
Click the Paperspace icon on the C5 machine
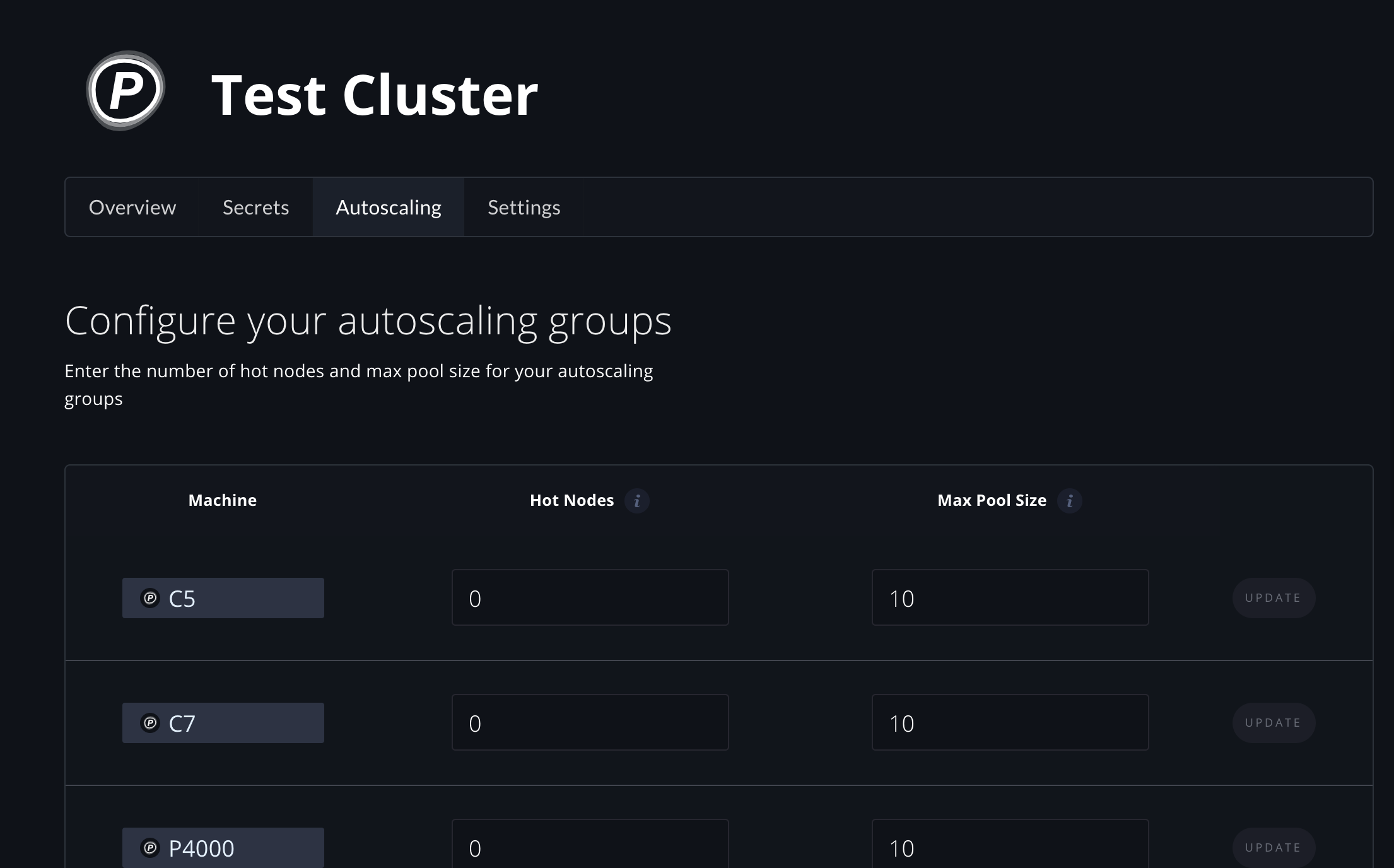click(x=150, y=598)
